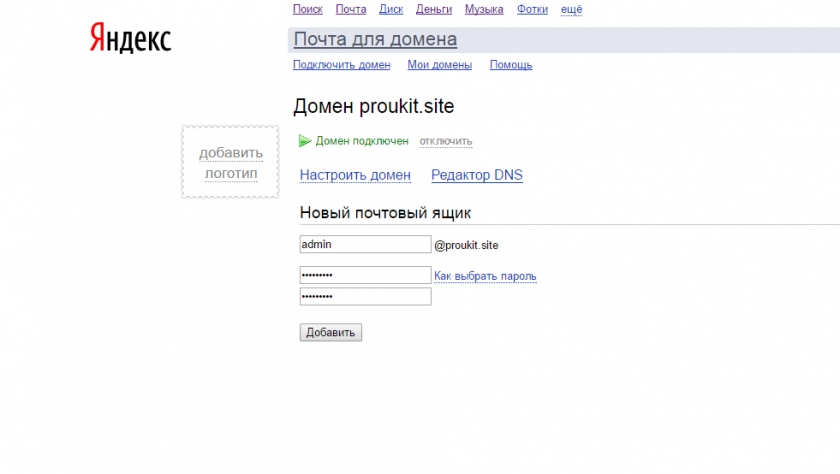Click the добавить логотип placeholder box
Viewport: 840px width, 474px height.
(x=230, y=162)
